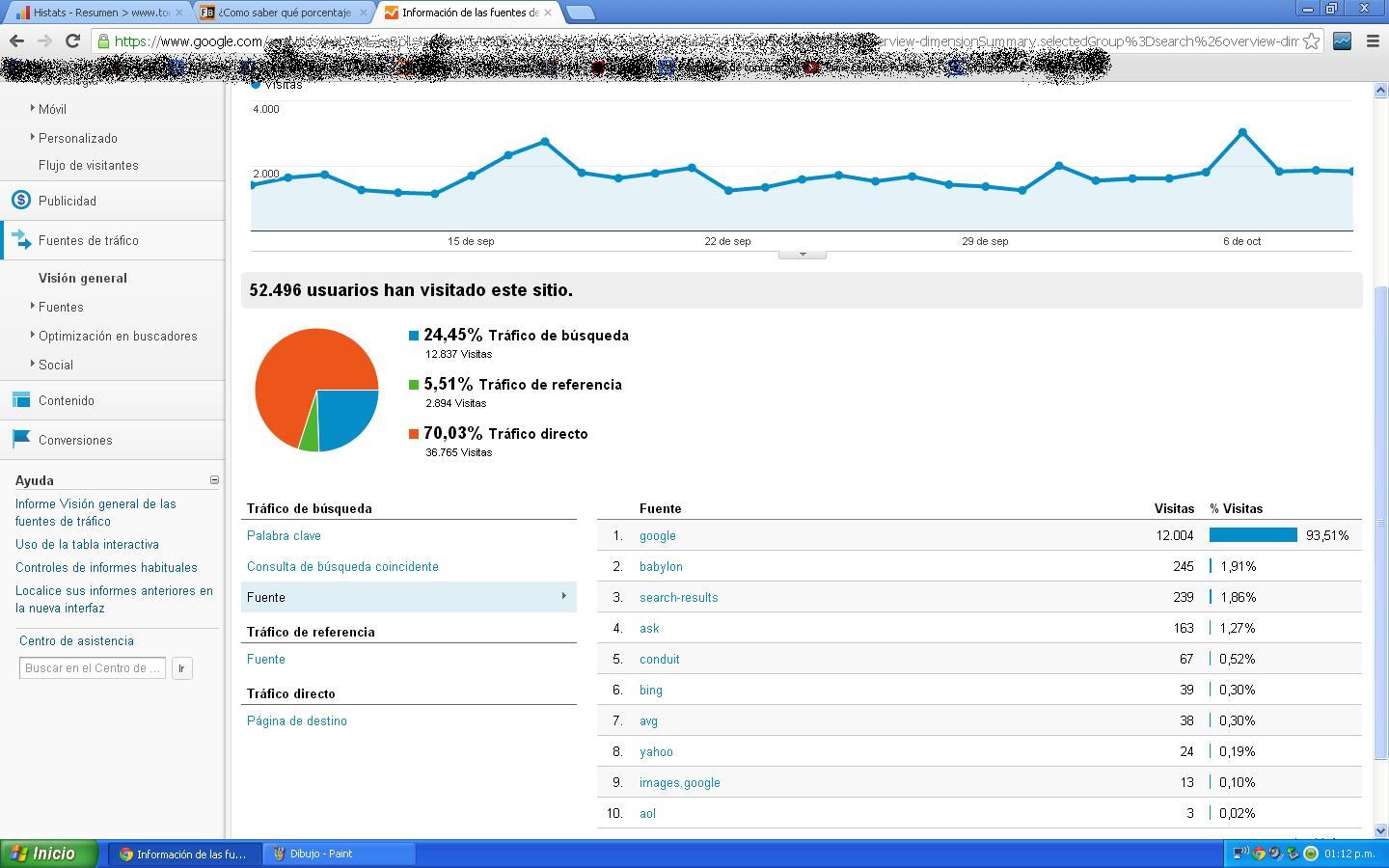
Task: Click the Buscar en el Centro search field
Action: [x=93, y=667]
